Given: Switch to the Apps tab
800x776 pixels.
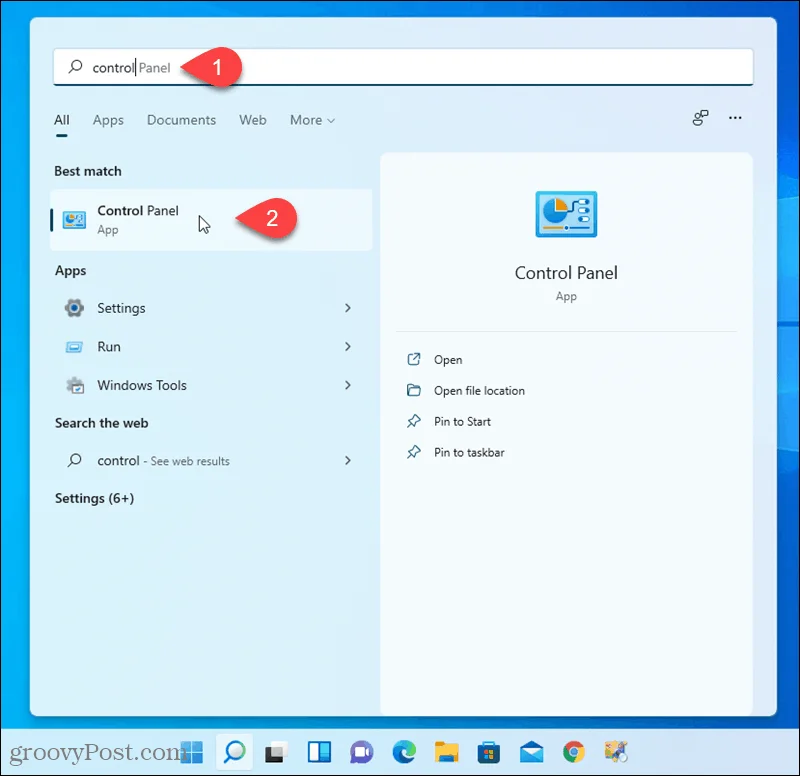Looking at the screenshot, I should [108, 120].
